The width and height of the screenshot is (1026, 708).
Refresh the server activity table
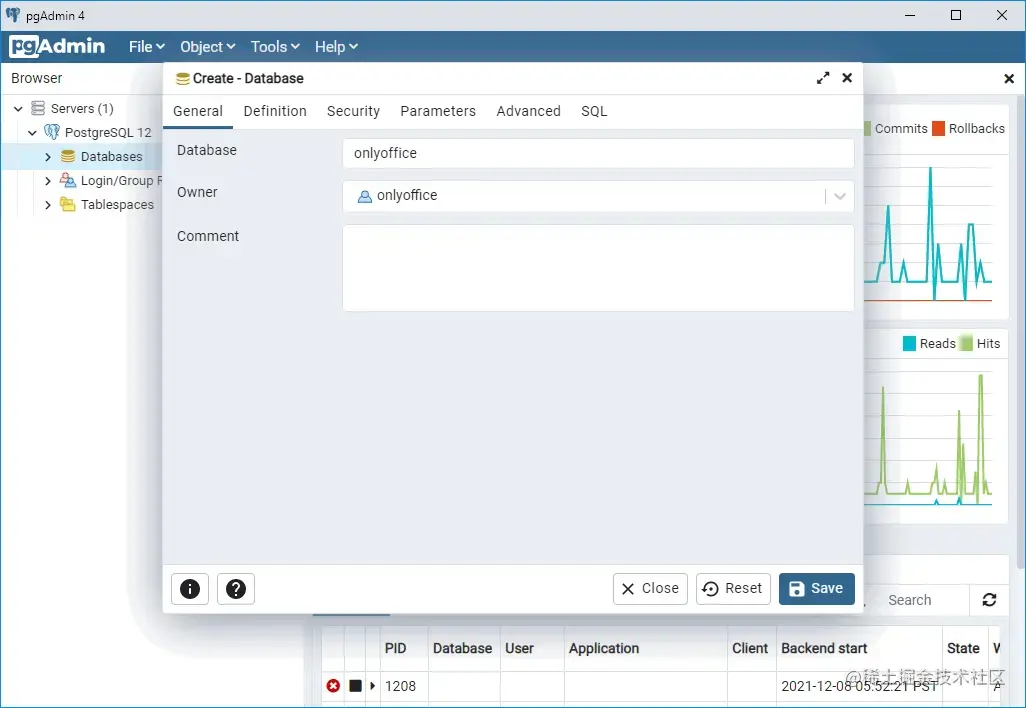989,599
